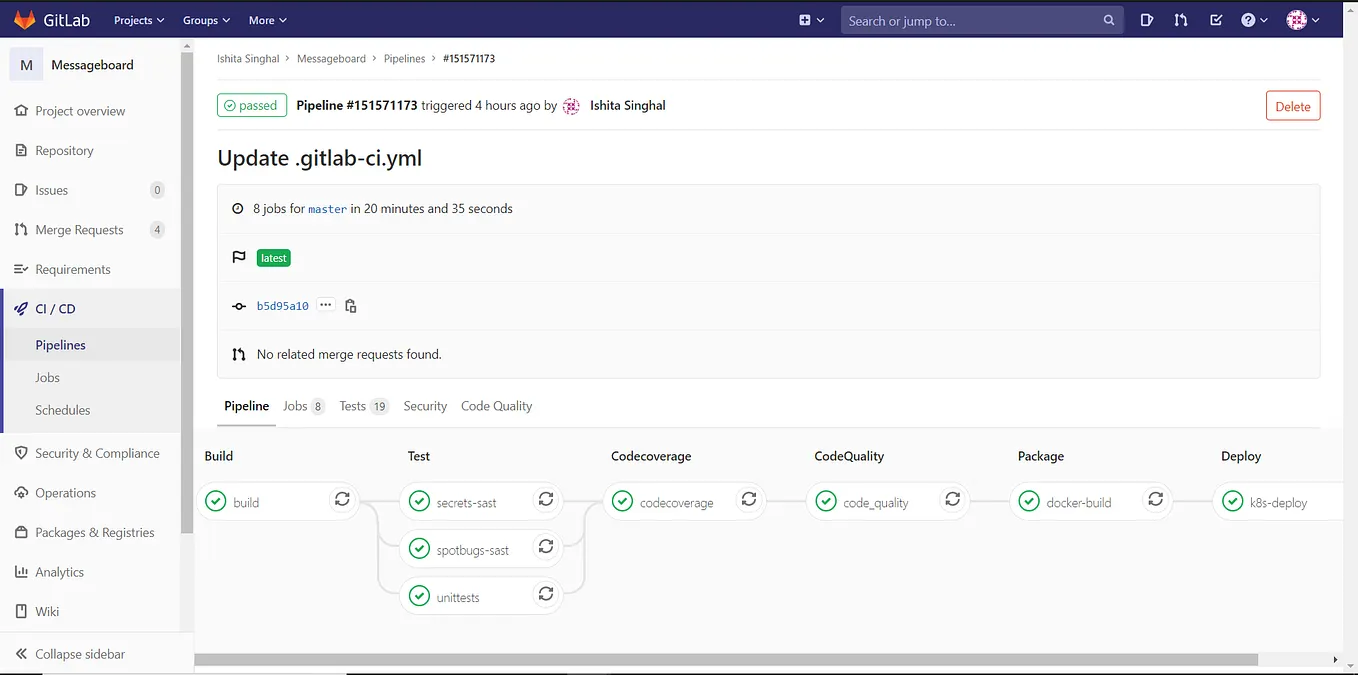Open the Projects dropdown

pyautogui.click(x=138, y=18)
